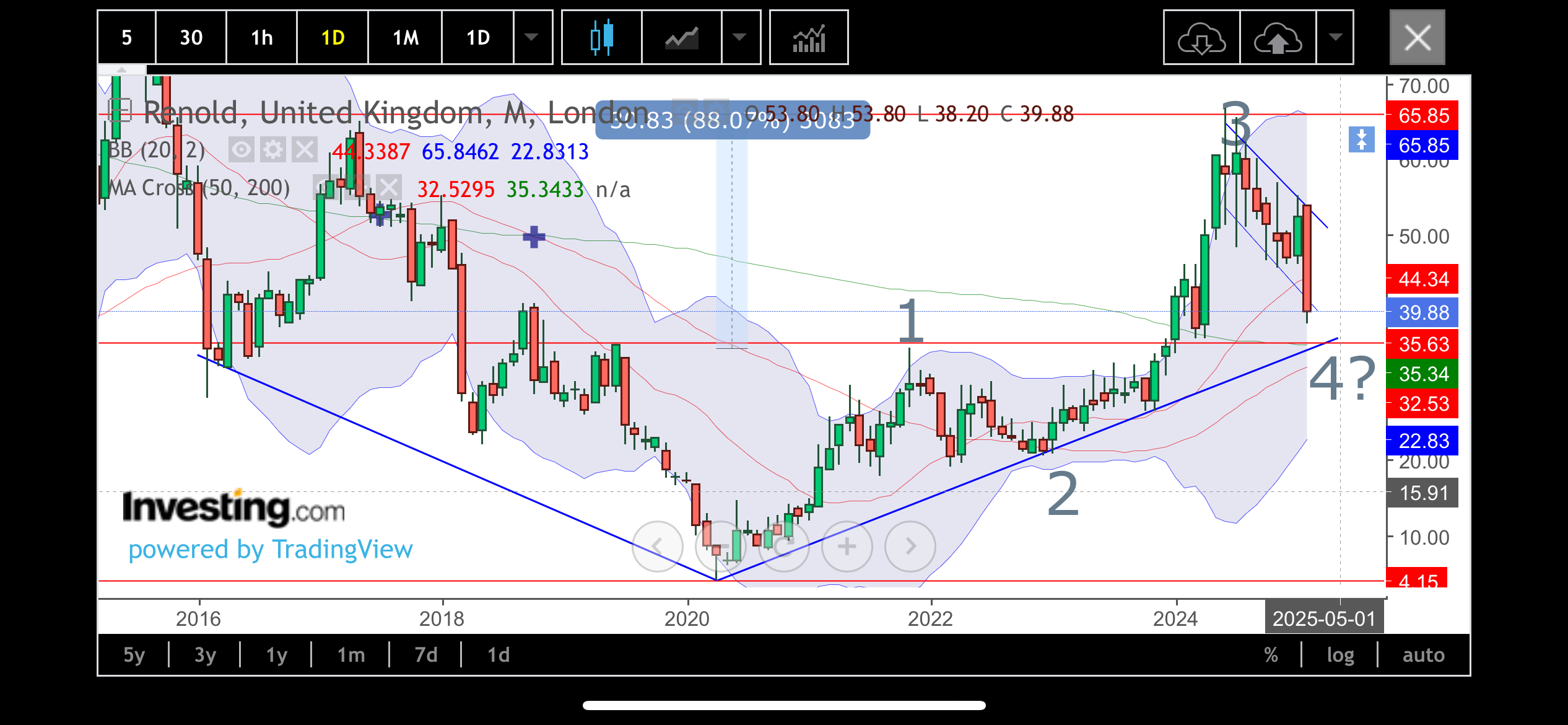Load saved chart layout from cloud

pyautogui.click(x=1201, y=37)
